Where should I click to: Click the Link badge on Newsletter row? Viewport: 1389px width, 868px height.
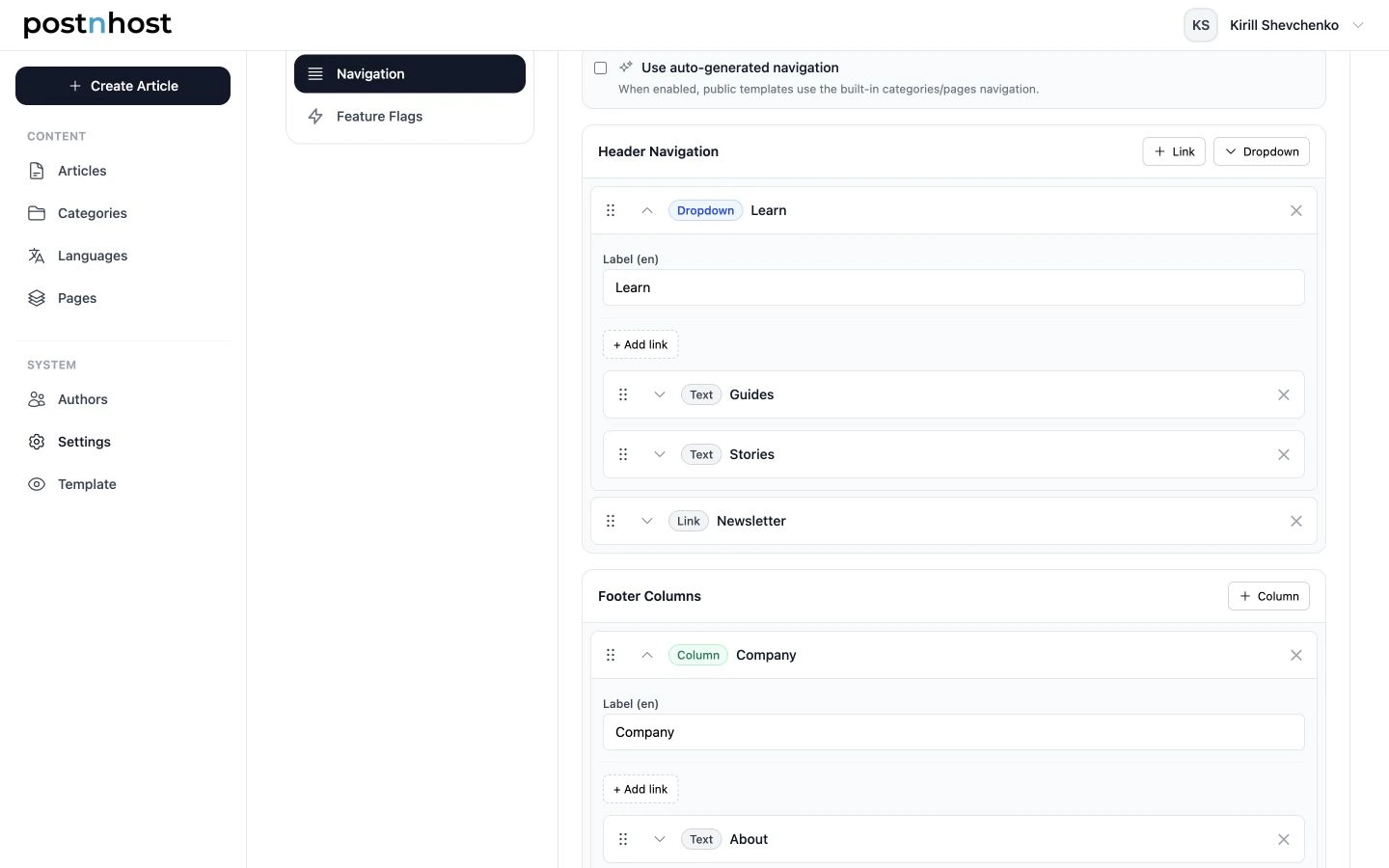tap(689, 521)
